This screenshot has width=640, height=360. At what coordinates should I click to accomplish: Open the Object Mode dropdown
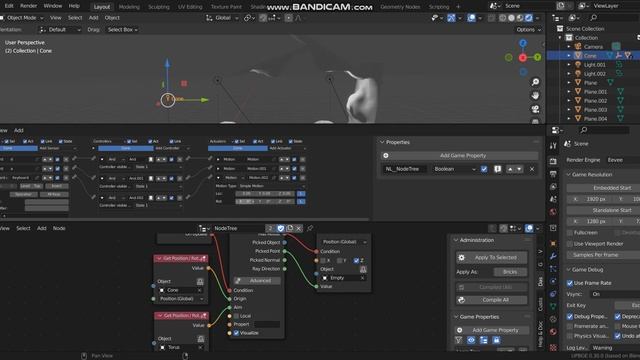[x=22, y=18]
